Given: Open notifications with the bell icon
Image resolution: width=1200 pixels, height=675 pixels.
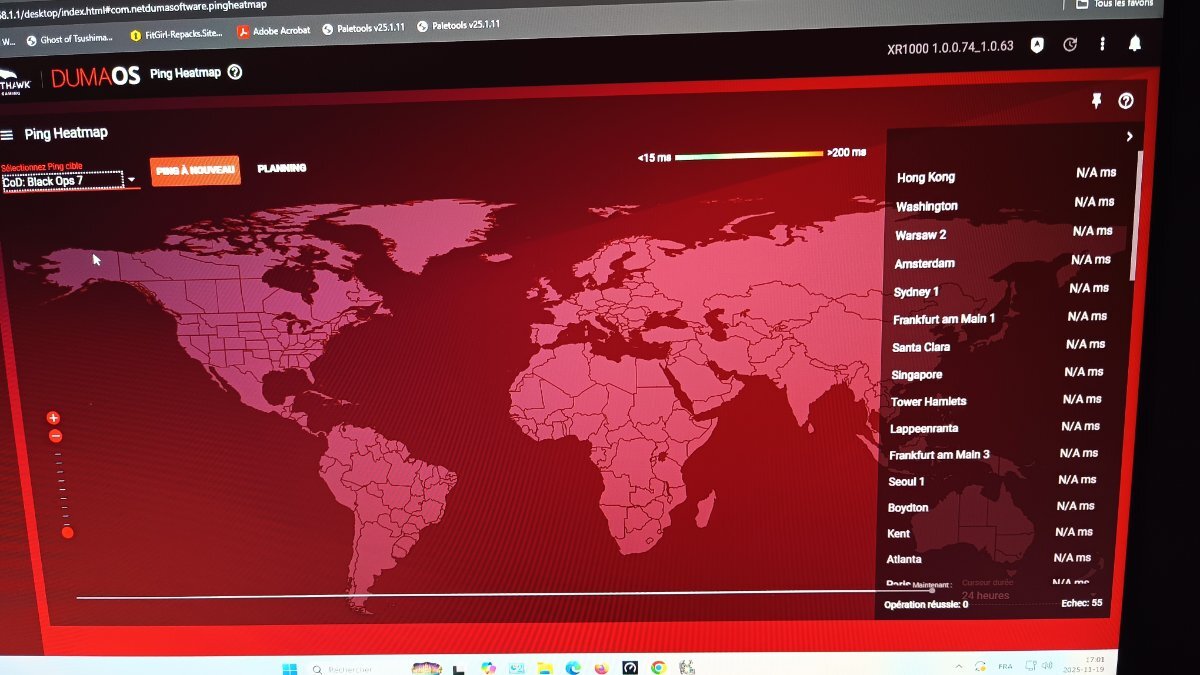Looking at the screenshot, I should pos(1135,44).
